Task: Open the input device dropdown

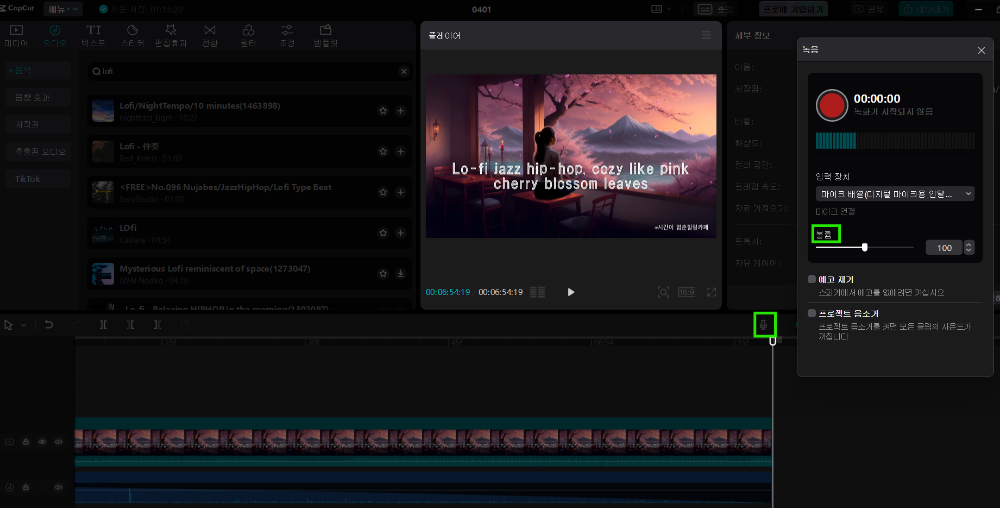Action: pos(895,194)
